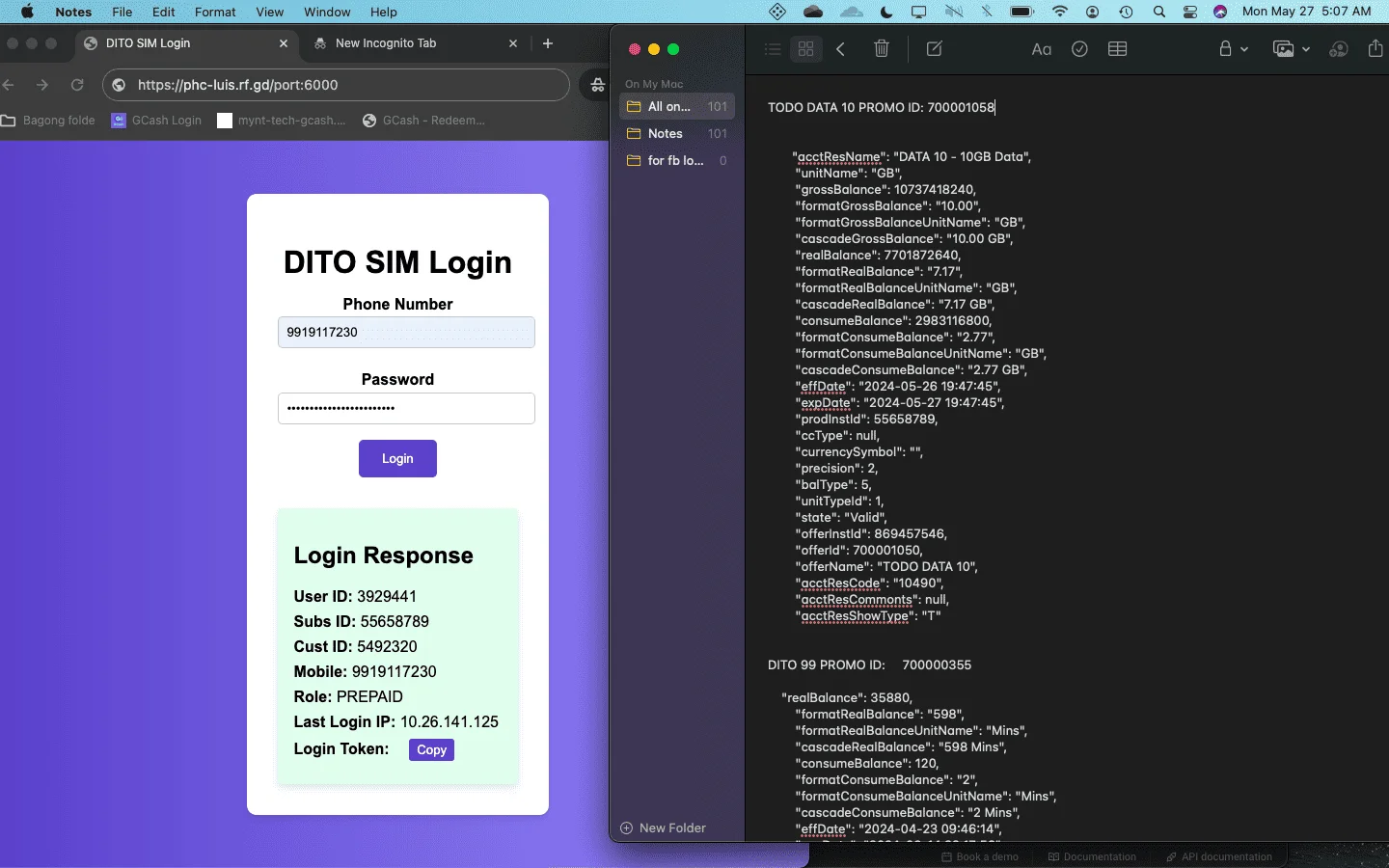Click the TODO DATA 10 PROMO ID heading

pyautogui.click(x=881, y=107)
